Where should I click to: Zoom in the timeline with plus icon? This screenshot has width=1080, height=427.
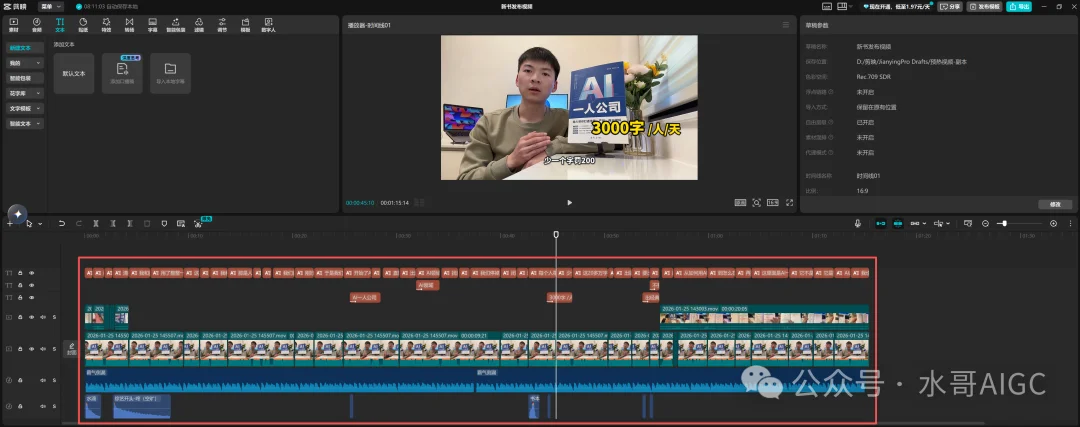pyautogui.click(x=1053, y=223)
